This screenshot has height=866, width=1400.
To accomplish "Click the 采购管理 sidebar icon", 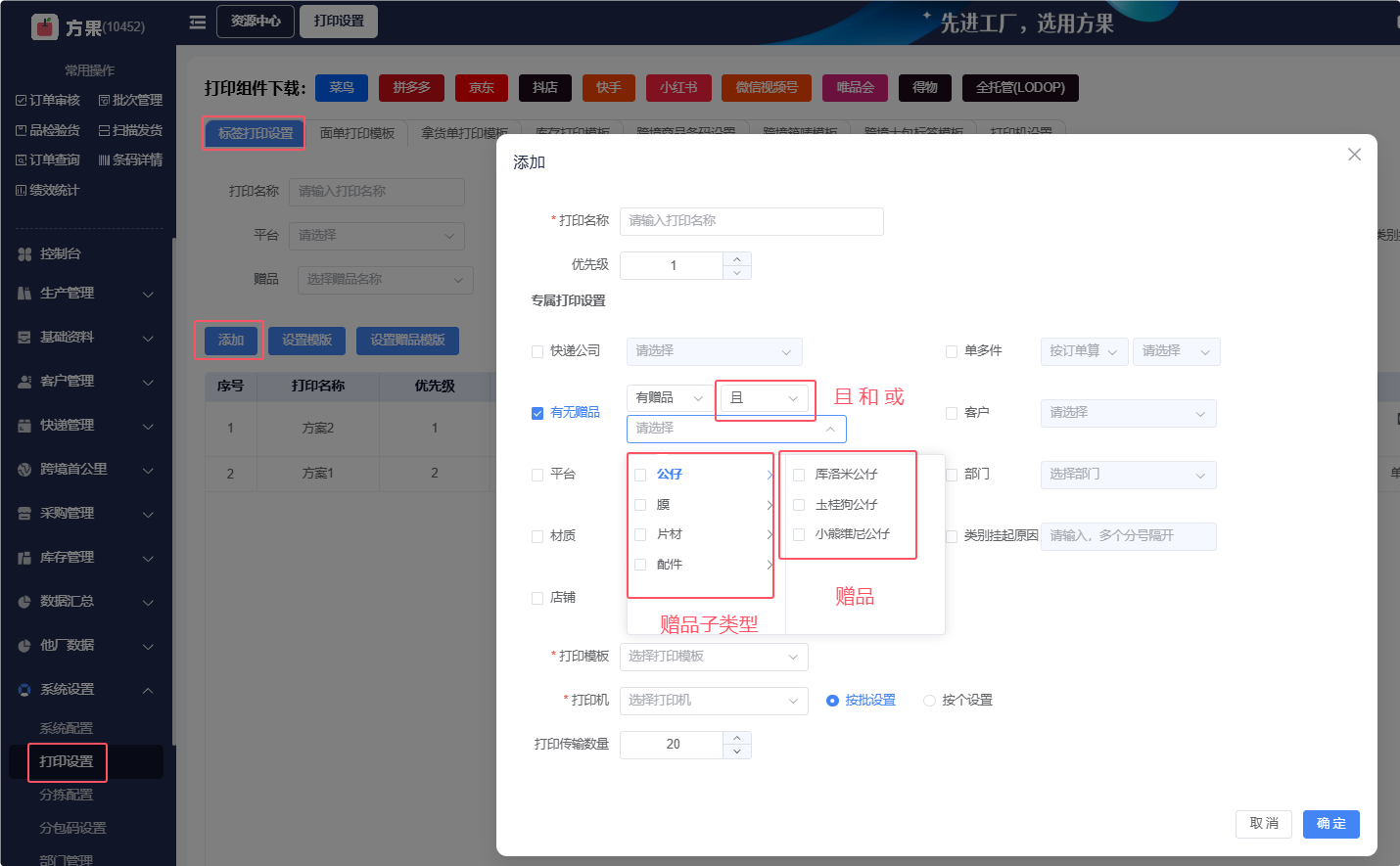I will [x=24, y=513].
